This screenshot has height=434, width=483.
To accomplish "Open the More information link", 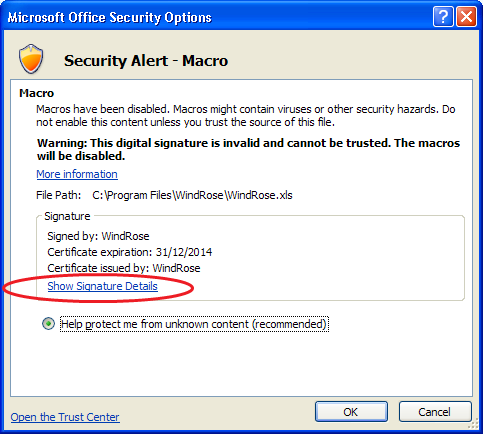I will pos(77,174).
